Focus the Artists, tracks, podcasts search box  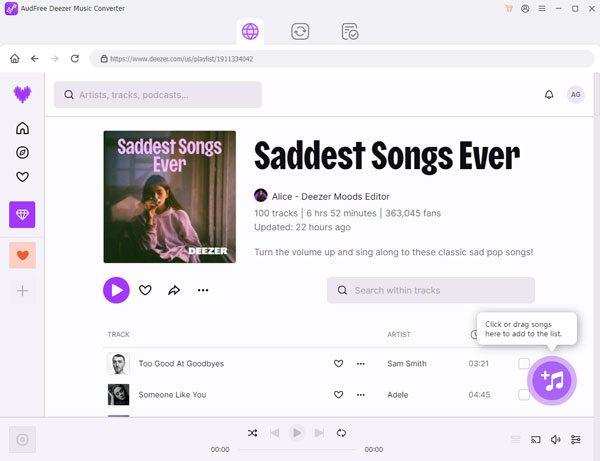[x=158, y=94]
